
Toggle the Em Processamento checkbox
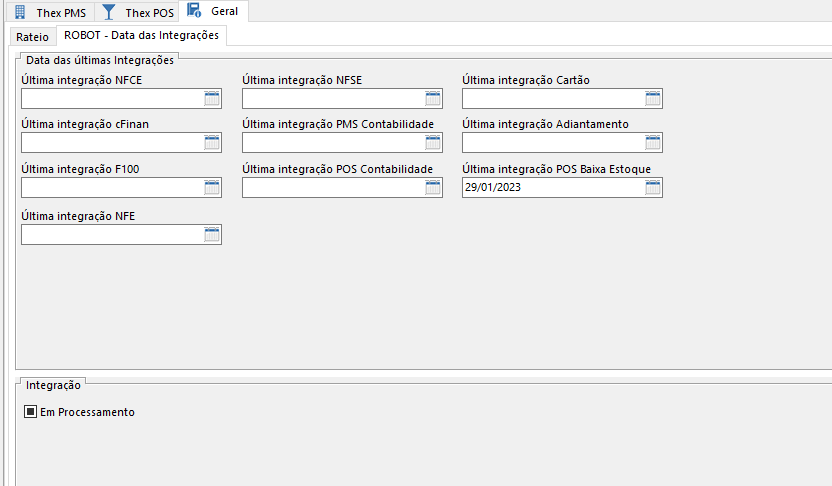[x=31, y=412]
